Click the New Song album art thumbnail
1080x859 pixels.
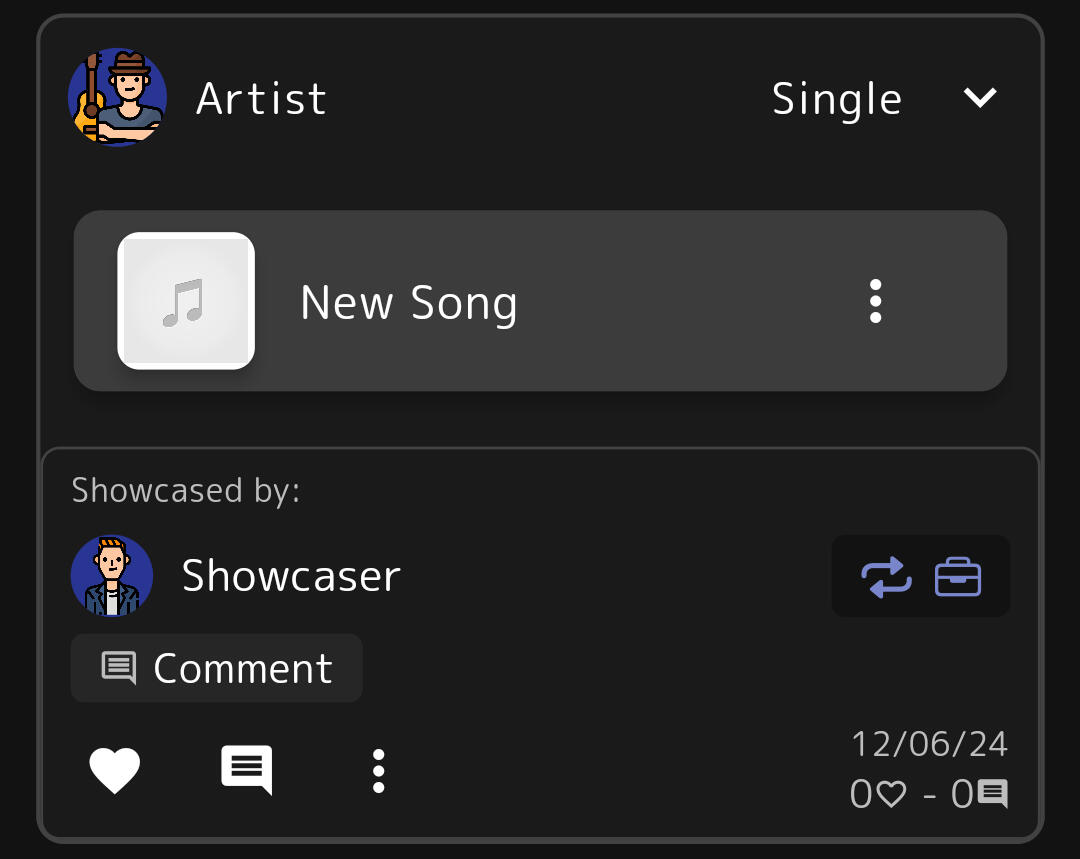186,301
